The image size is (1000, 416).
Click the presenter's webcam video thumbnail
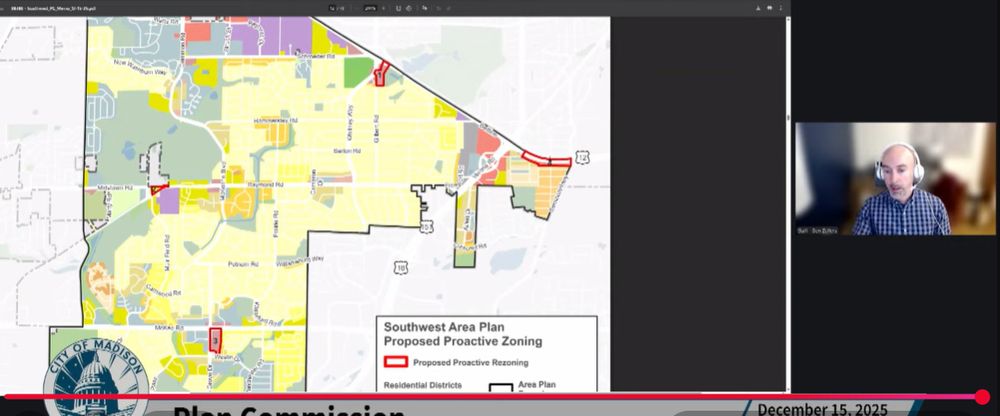click(x=873, y=179)
